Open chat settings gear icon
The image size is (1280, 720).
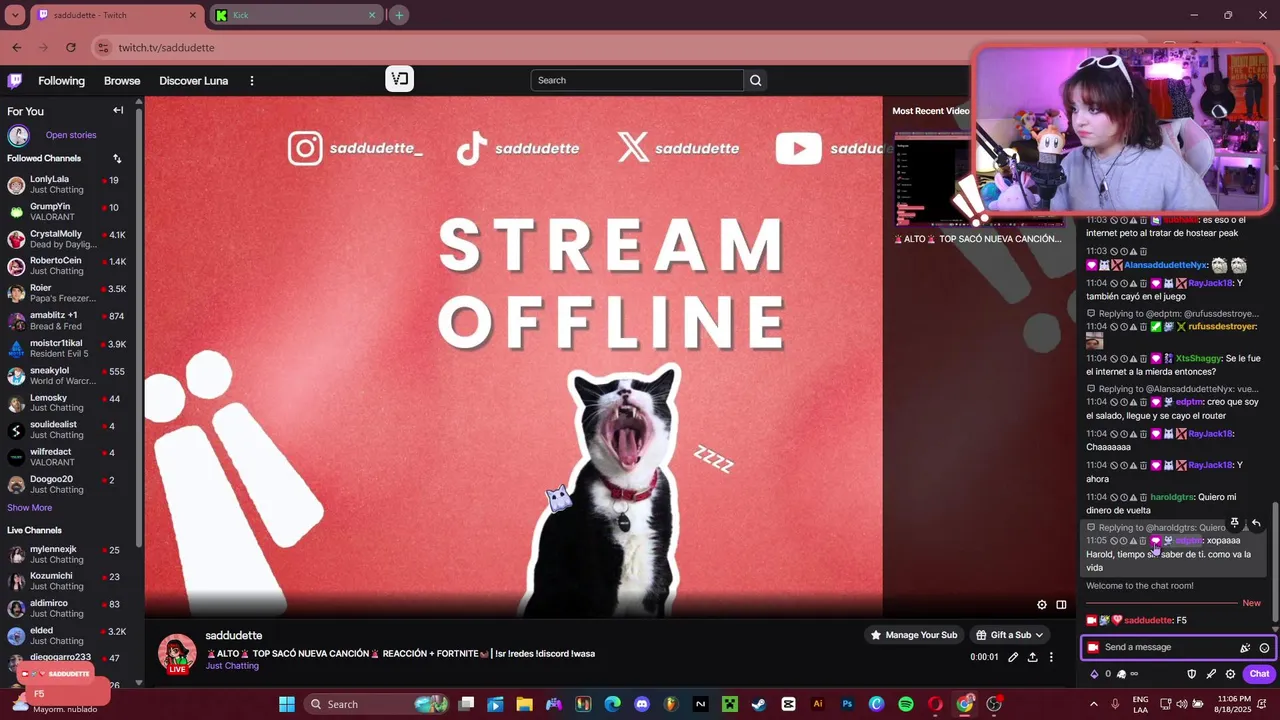click(x=1230, y=674)
